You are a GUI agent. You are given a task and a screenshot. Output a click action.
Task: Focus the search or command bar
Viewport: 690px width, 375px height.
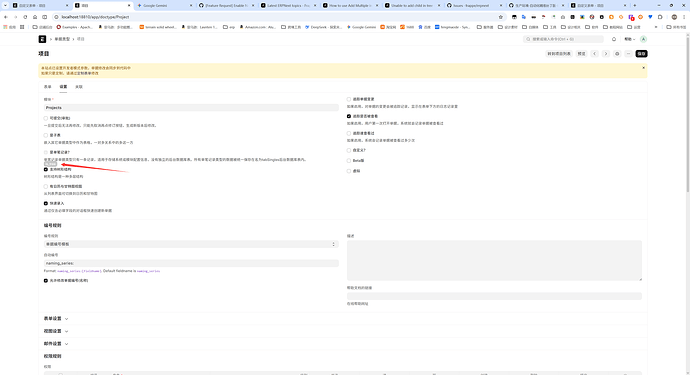(563, 39)
